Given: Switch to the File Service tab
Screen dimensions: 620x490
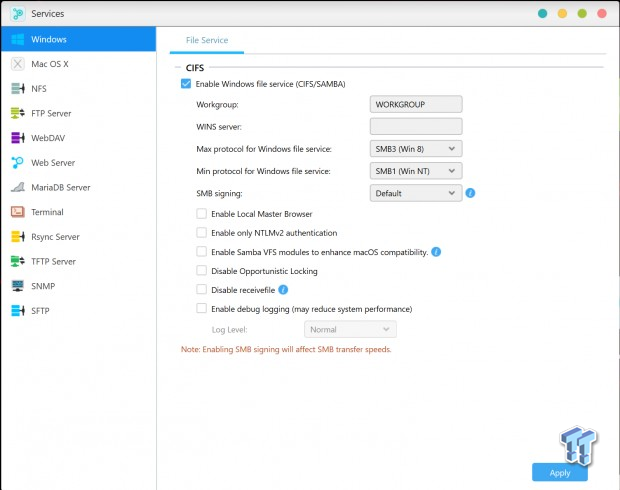Looking at the screenshot, I should tap(207, 40).
